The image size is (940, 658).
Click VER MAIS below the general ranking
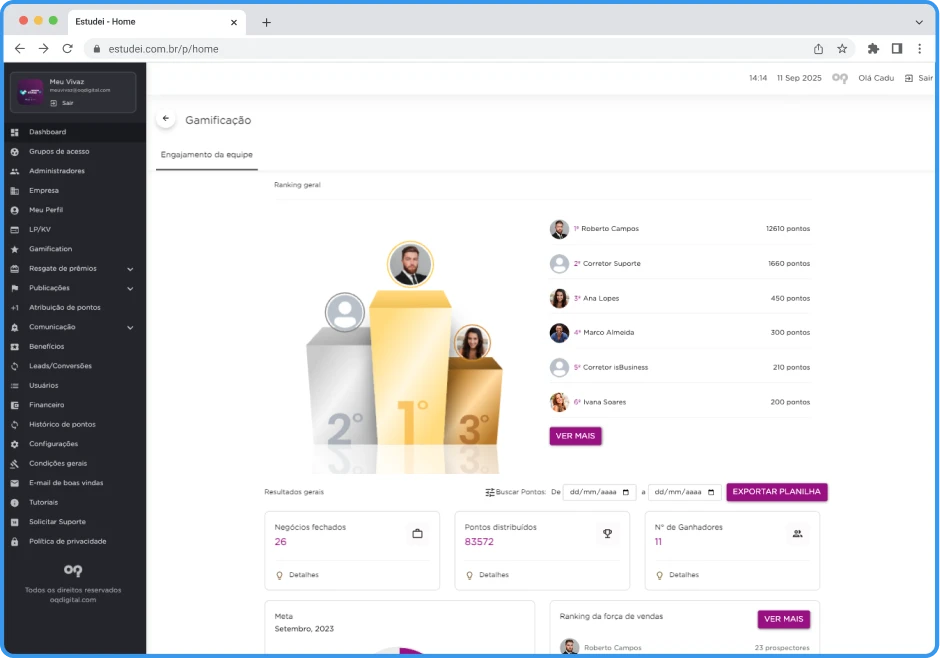(575, 436)
